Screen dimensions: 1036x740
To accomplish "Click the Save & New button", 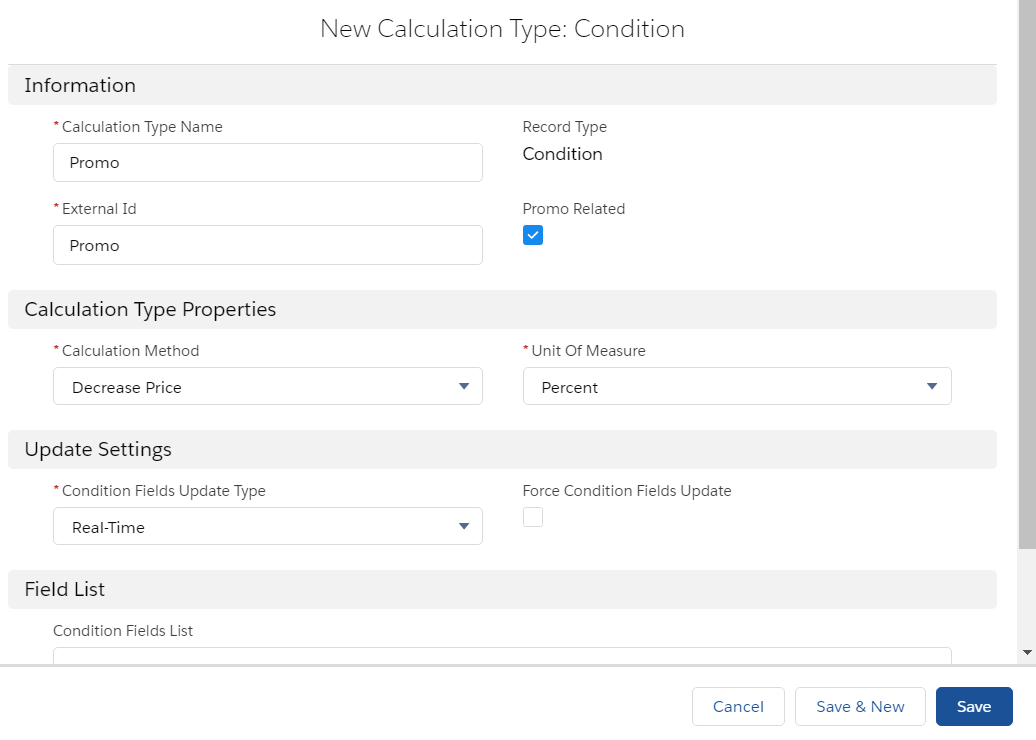I will tap(860, 707).
